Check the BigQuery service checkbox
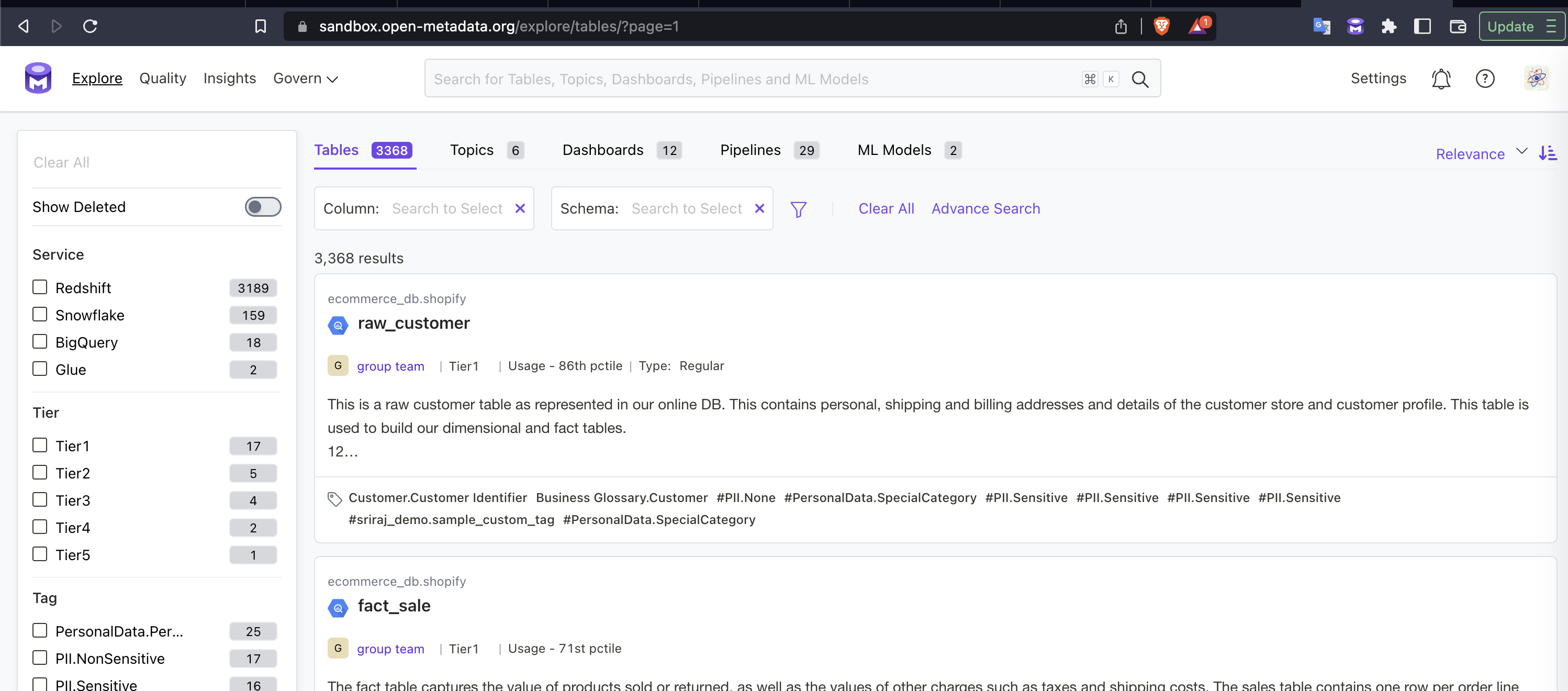Screen dimensions: 1568x691 [40, 341]
